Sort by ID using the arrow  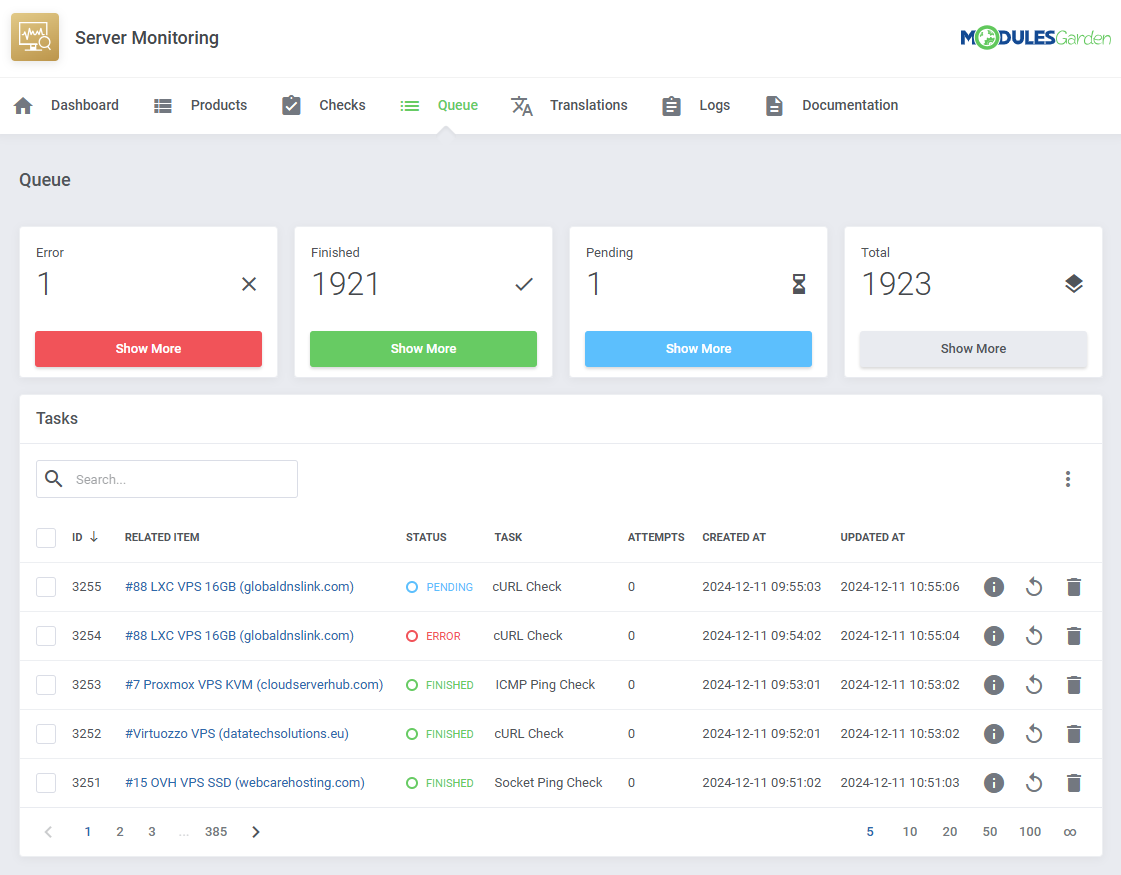pos(94,537)
